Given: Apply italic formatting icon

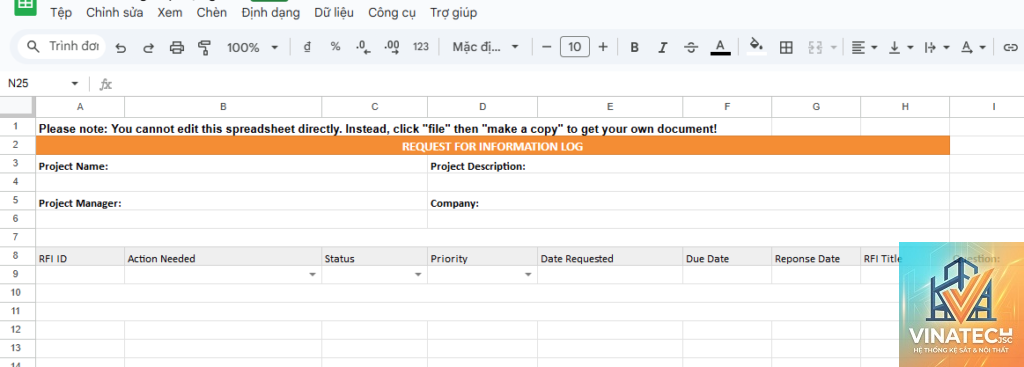Looking at the screenshot, I should [x=663, y=47].
